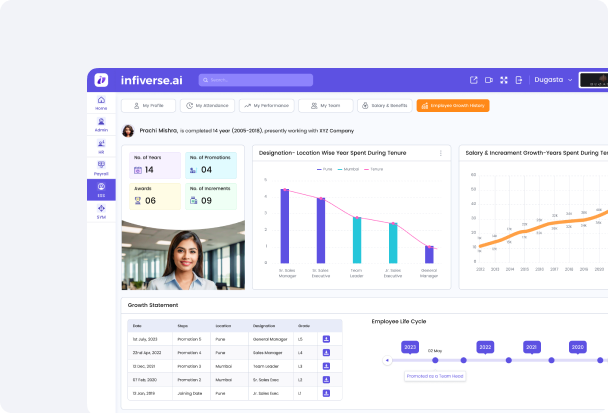Open the Home sidebar item
Viewport: 608px width, 413px height.
click(101, 103)
